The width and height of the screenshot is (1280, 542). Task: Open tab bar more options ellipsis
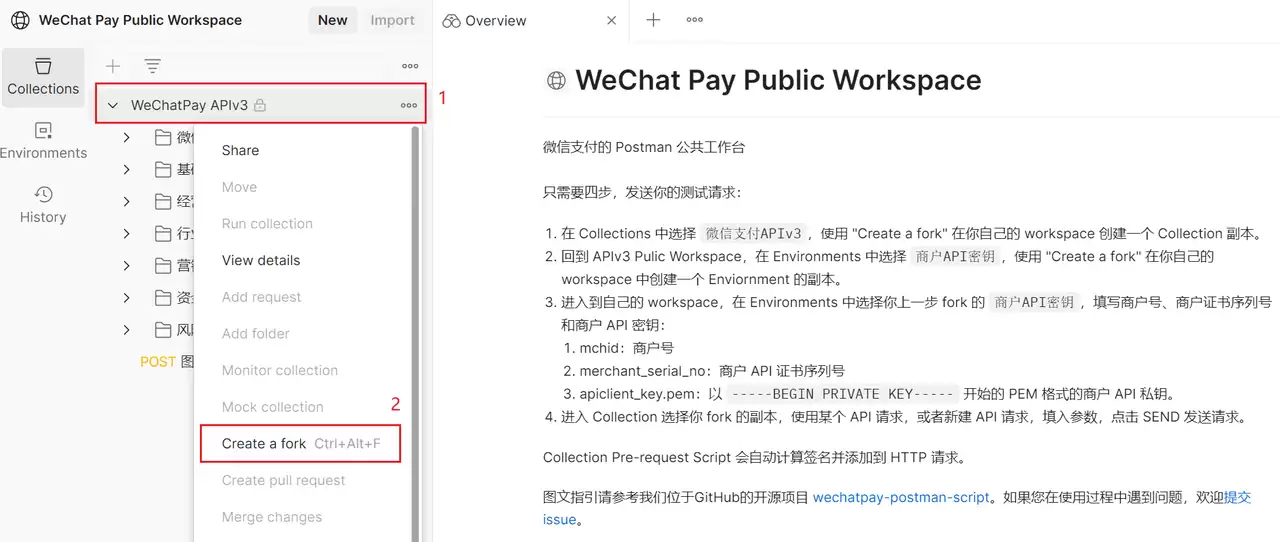tap(694, 20)
